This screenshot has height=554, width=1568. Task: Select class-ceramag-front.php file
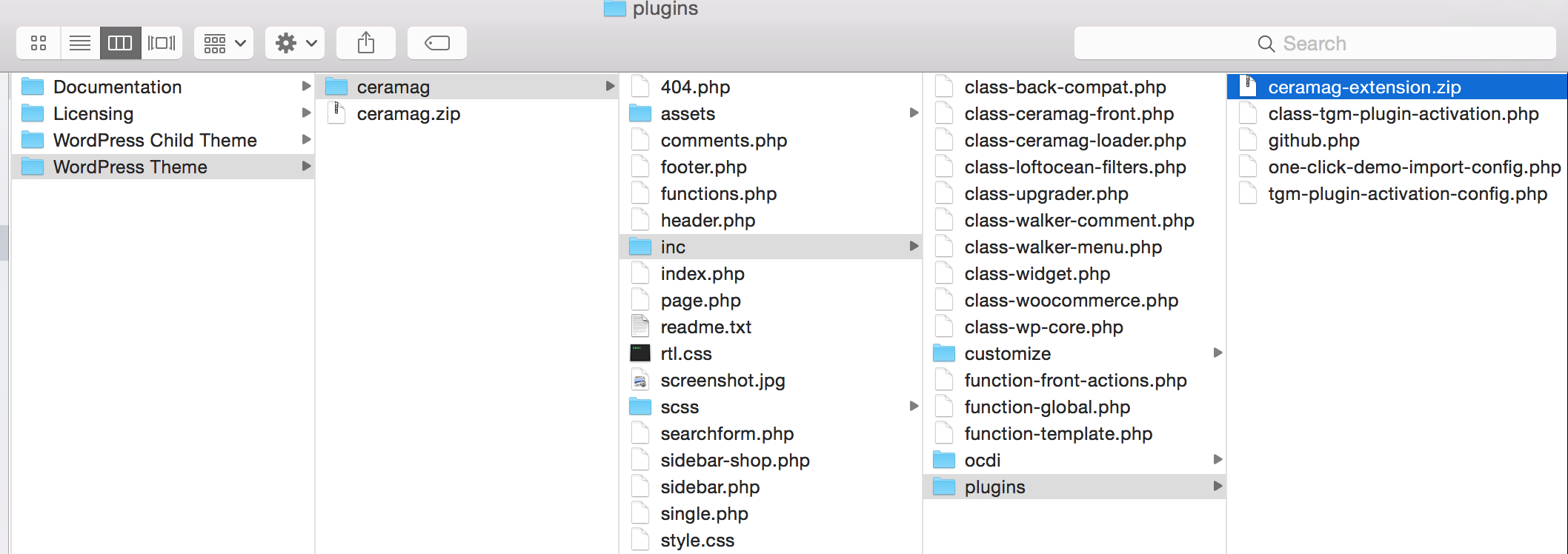click(1074, 113)
